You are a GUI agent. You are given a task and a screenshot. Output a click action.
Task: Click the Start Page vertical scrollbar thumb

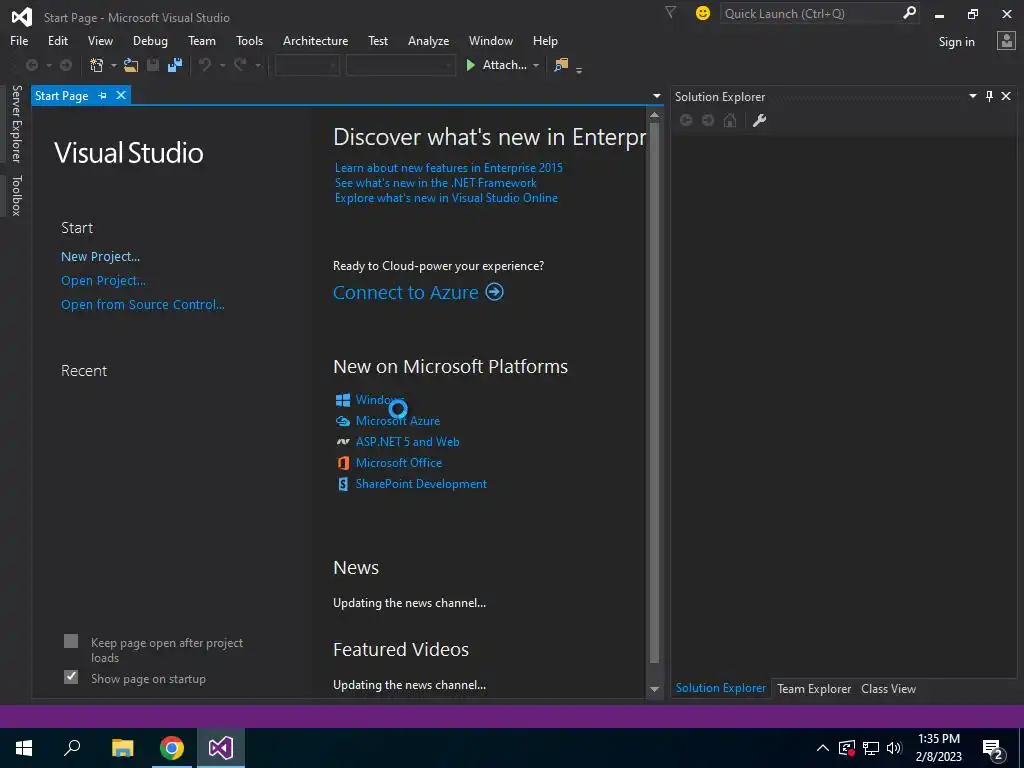[x=654, y=394]
